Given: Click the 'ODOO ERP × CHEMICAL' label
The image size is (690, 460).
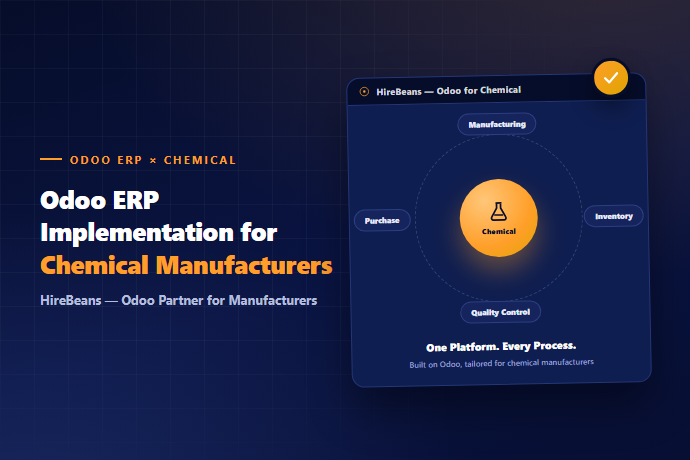Looking at the screenshot, I should 153,160.
